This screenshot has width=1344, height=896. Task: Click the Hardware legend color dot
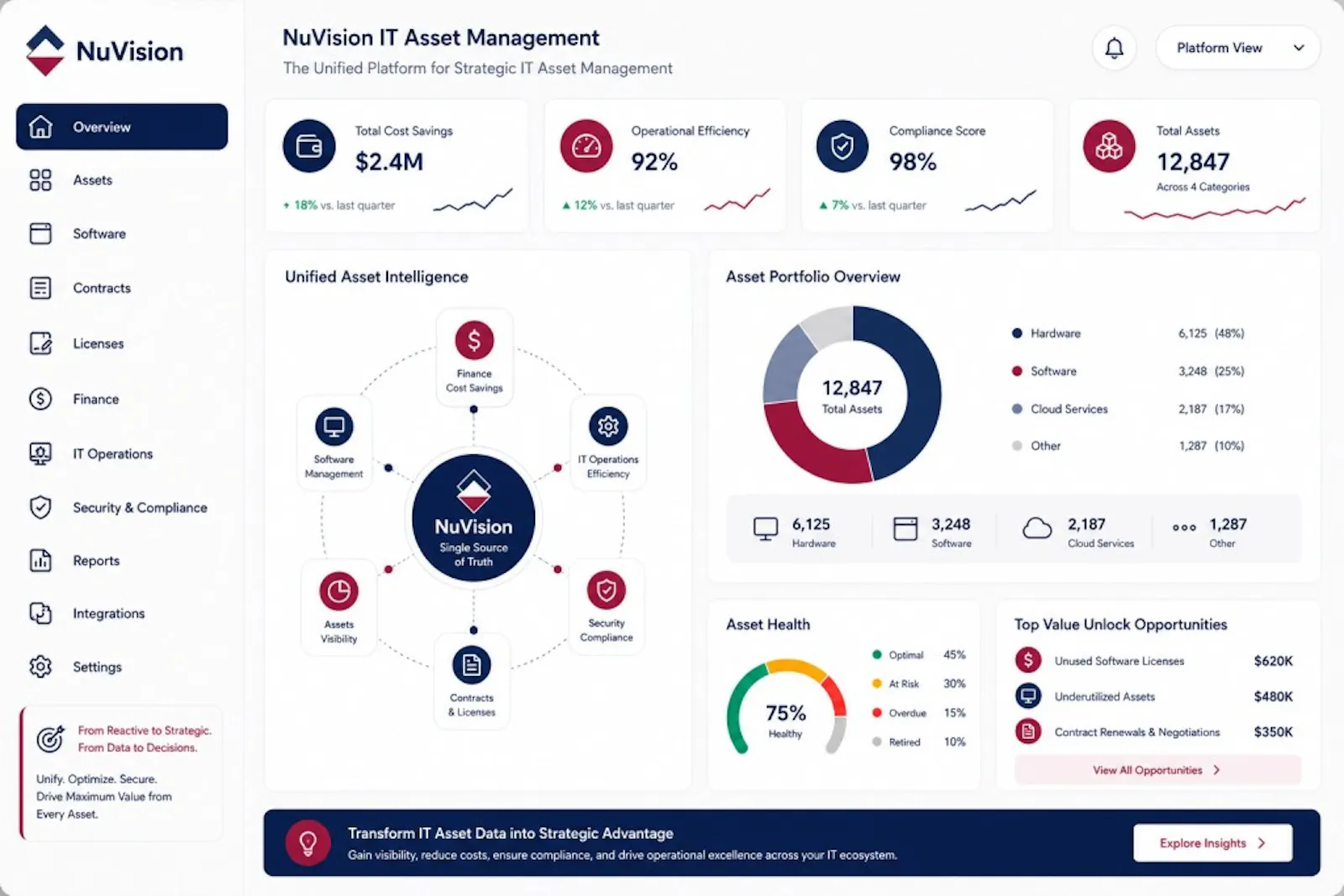pyautogui.click(x=1017, y=333)
